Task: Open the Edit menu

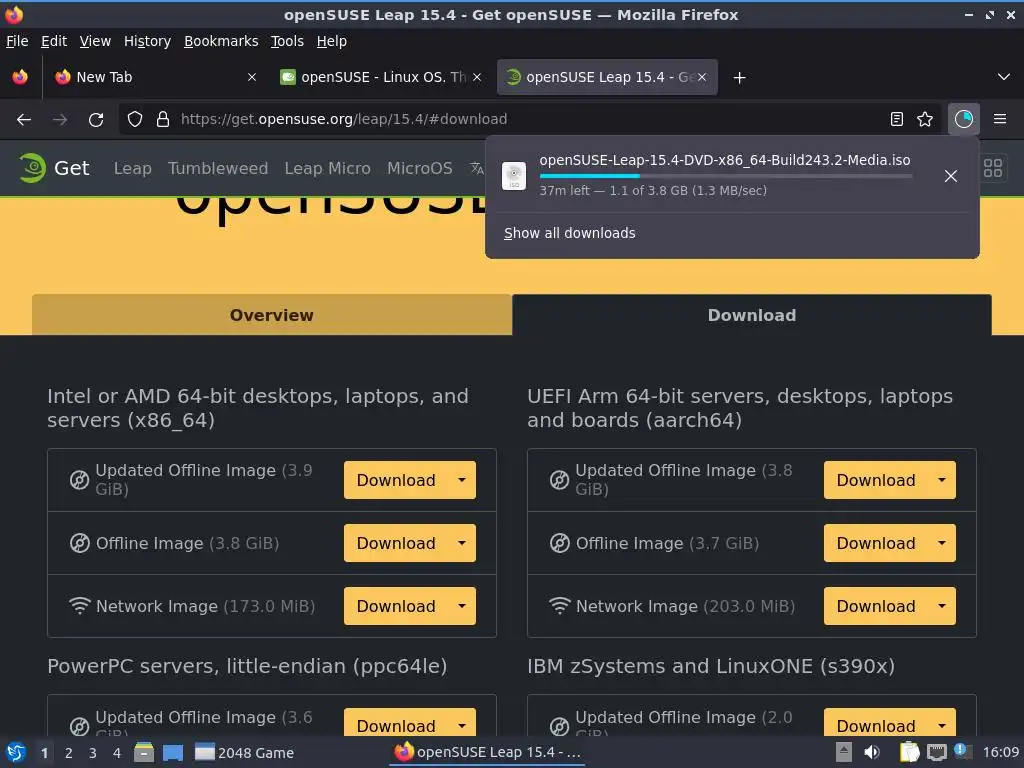Action: [54, 41]
